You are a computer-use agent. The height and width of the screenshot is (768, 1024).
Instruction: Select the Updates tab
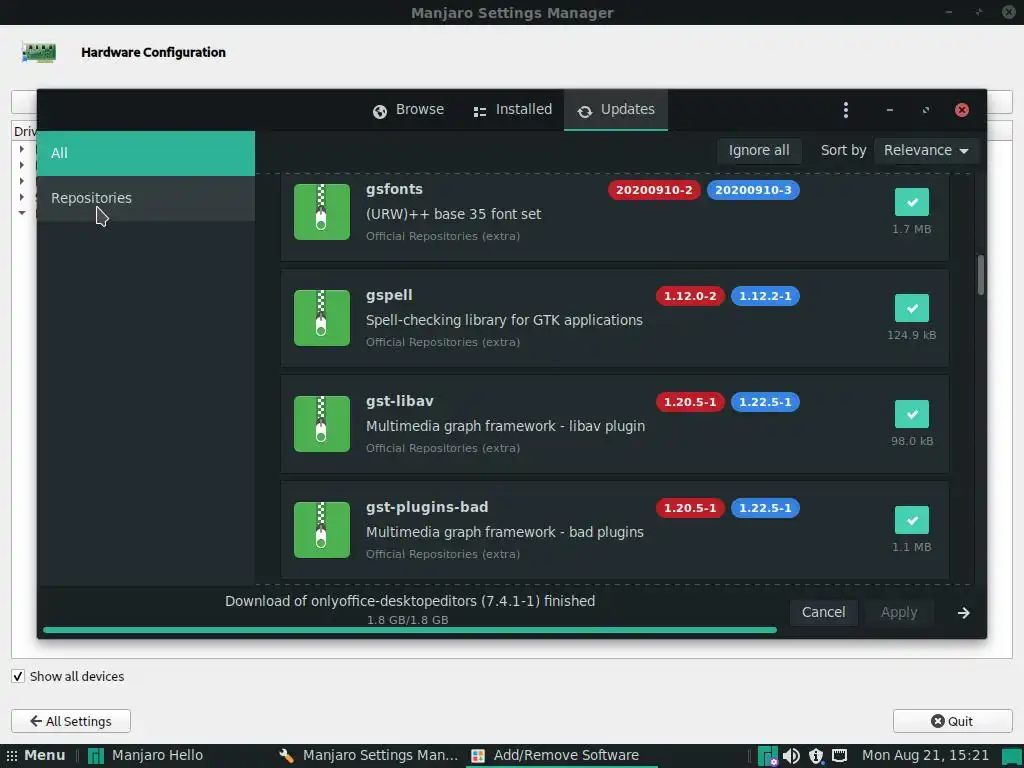(616, 110)
